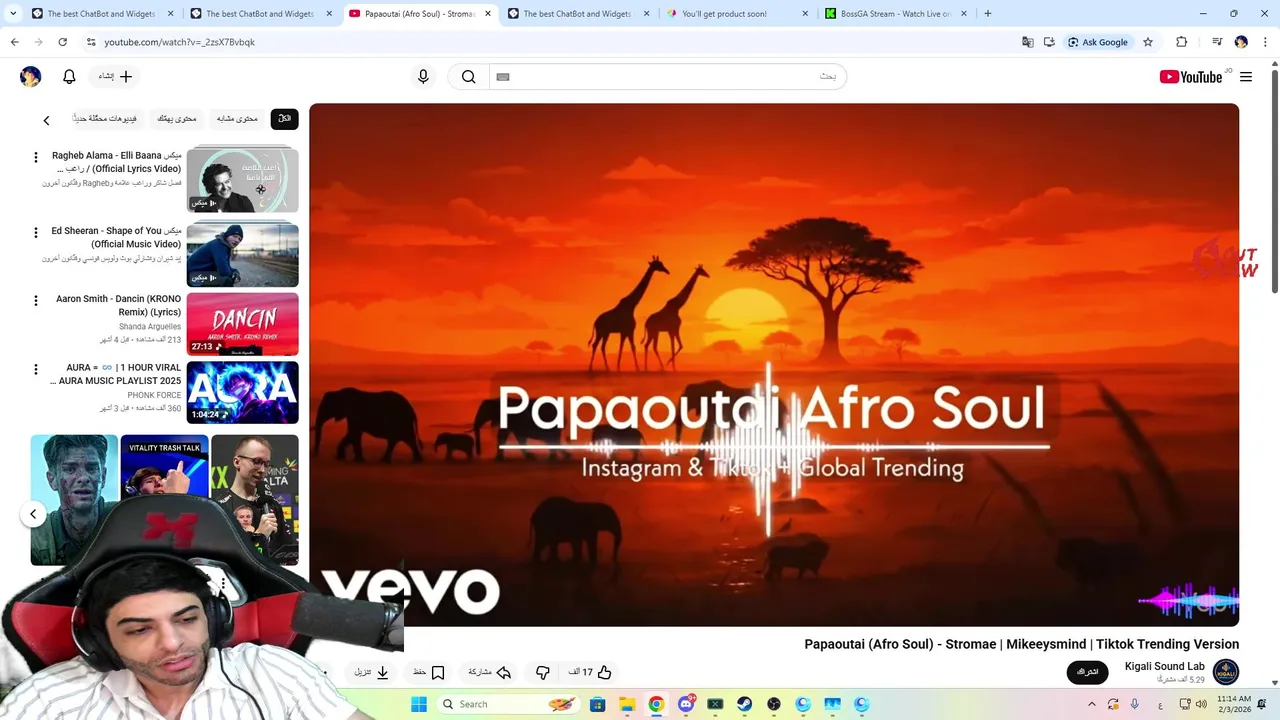This screenshot has width=1280, height=720.
Task: Bookmark this page with star icon
Action: tap(1148, 42)
